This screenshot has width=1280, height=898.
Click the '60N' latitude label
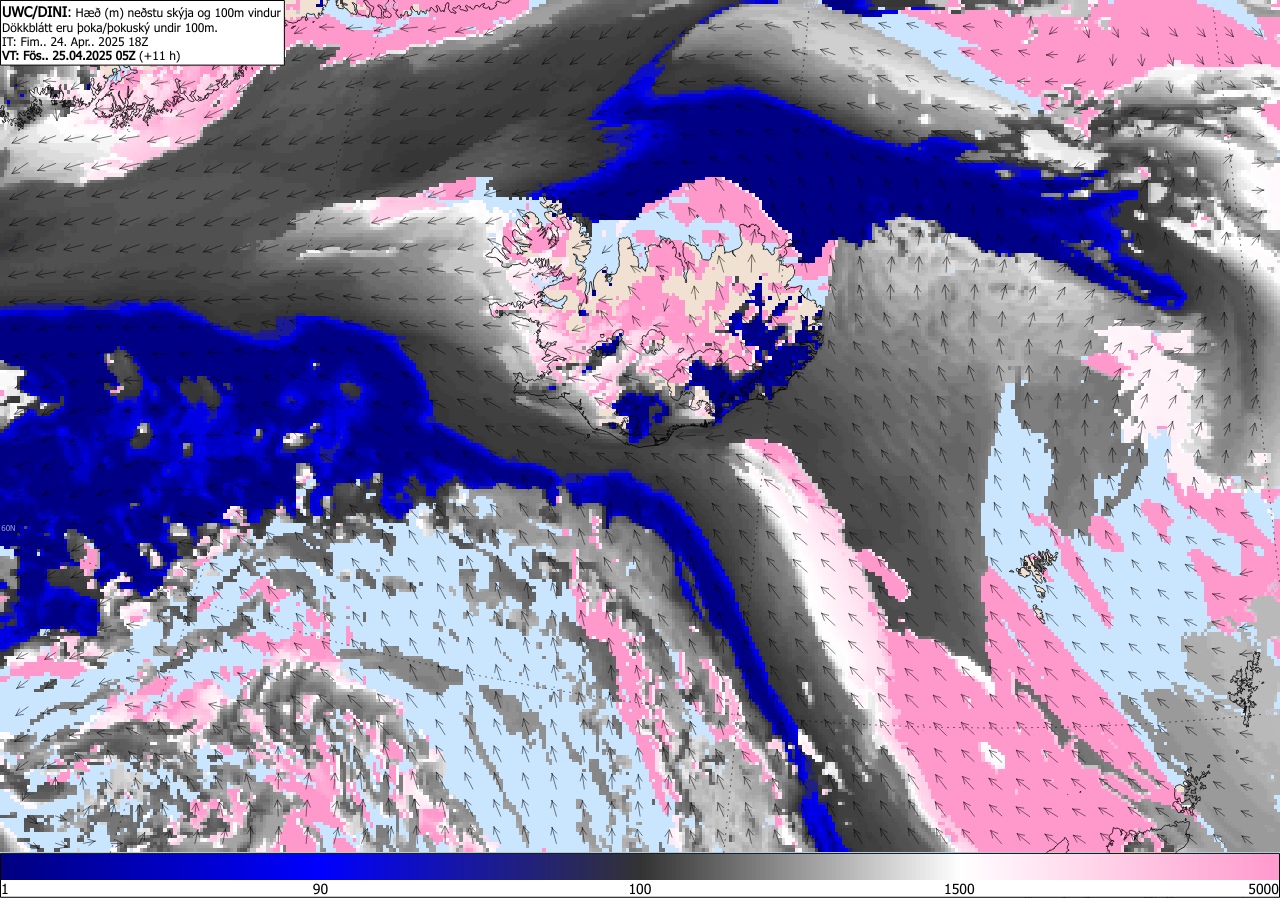8,528
